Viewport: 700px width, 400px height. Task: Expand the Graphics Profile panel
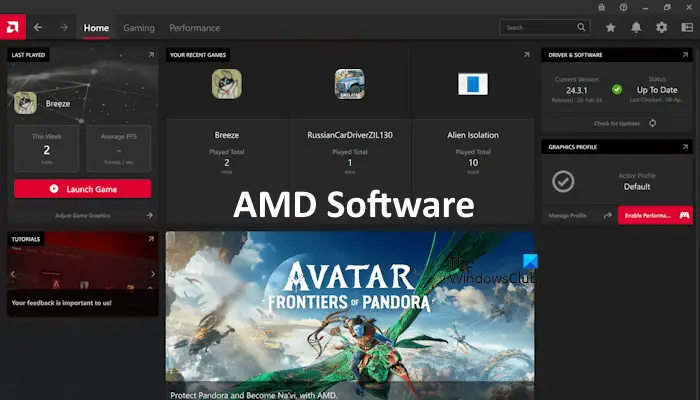click(x=685, y=146)
